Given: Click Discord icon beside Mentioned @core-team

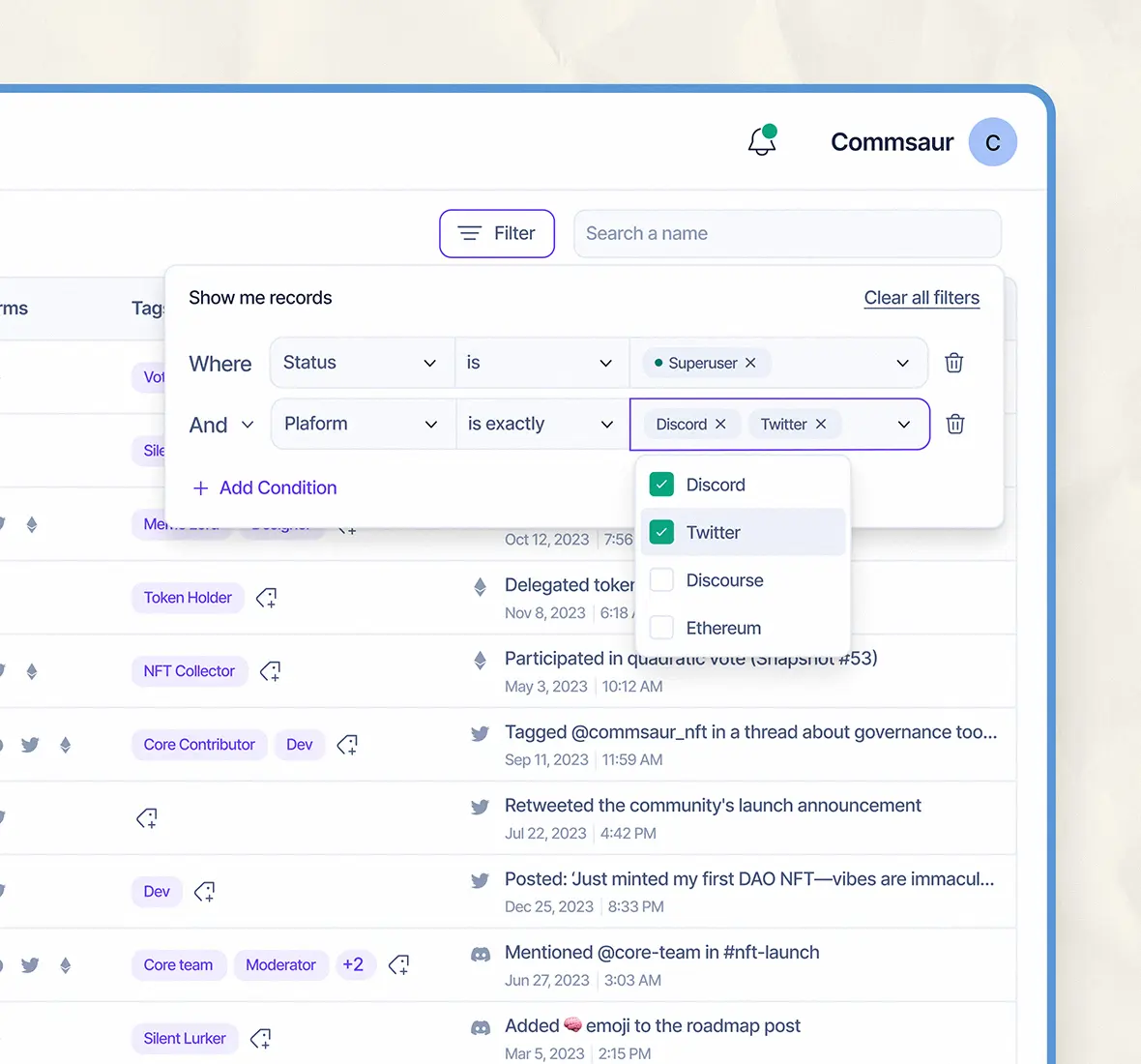Looking at the screenshot, I should (x=481, y=954).
